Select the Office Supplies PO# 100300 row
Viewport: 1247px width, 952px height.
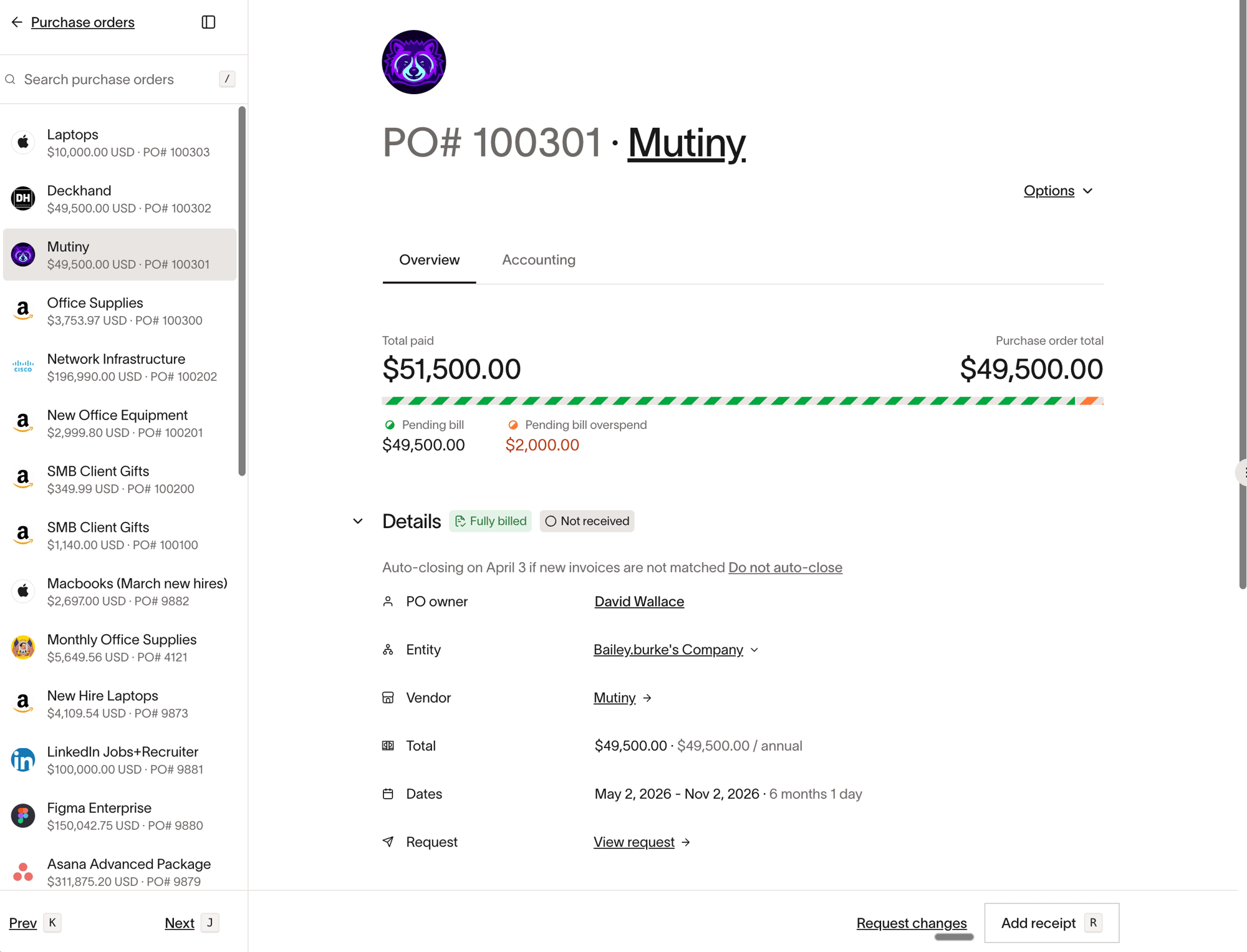tap(120, 310)
